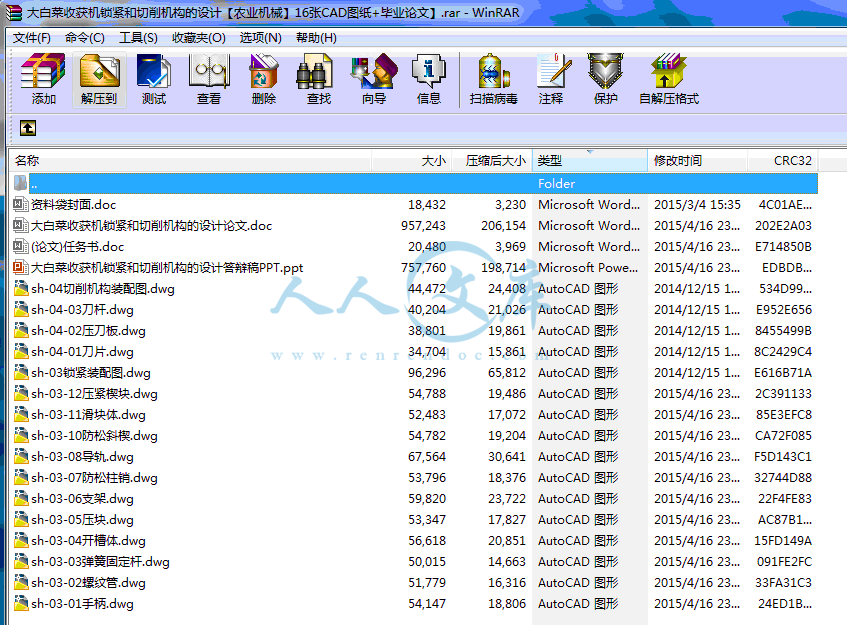Screen dimensions: 847x625
Task: Open the 命令(C) menu
Action: point(85,38)
